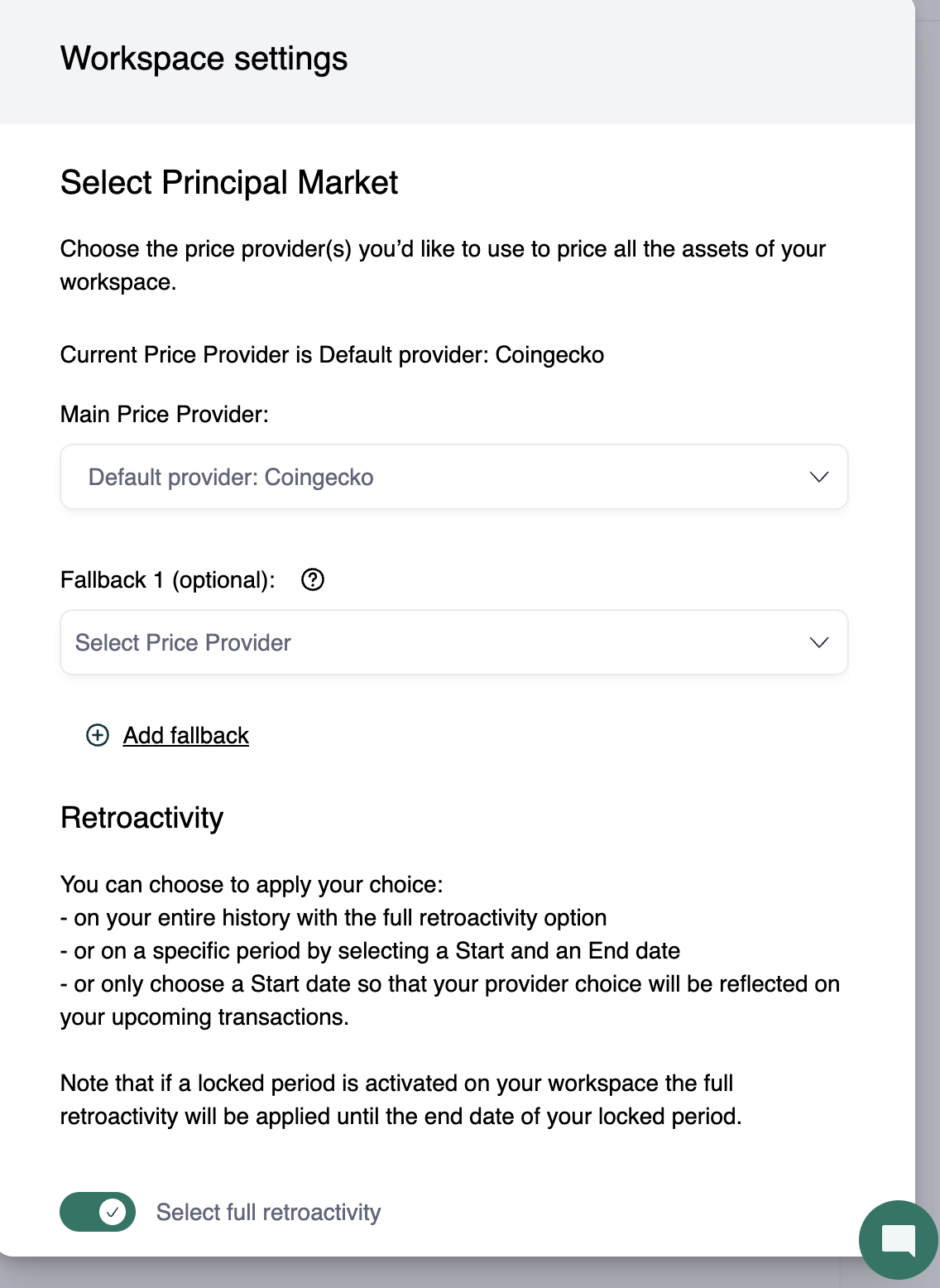Screen dimensions: 940x1288
Task: Click the Workspace settings title
Action: tap(204, 59)
